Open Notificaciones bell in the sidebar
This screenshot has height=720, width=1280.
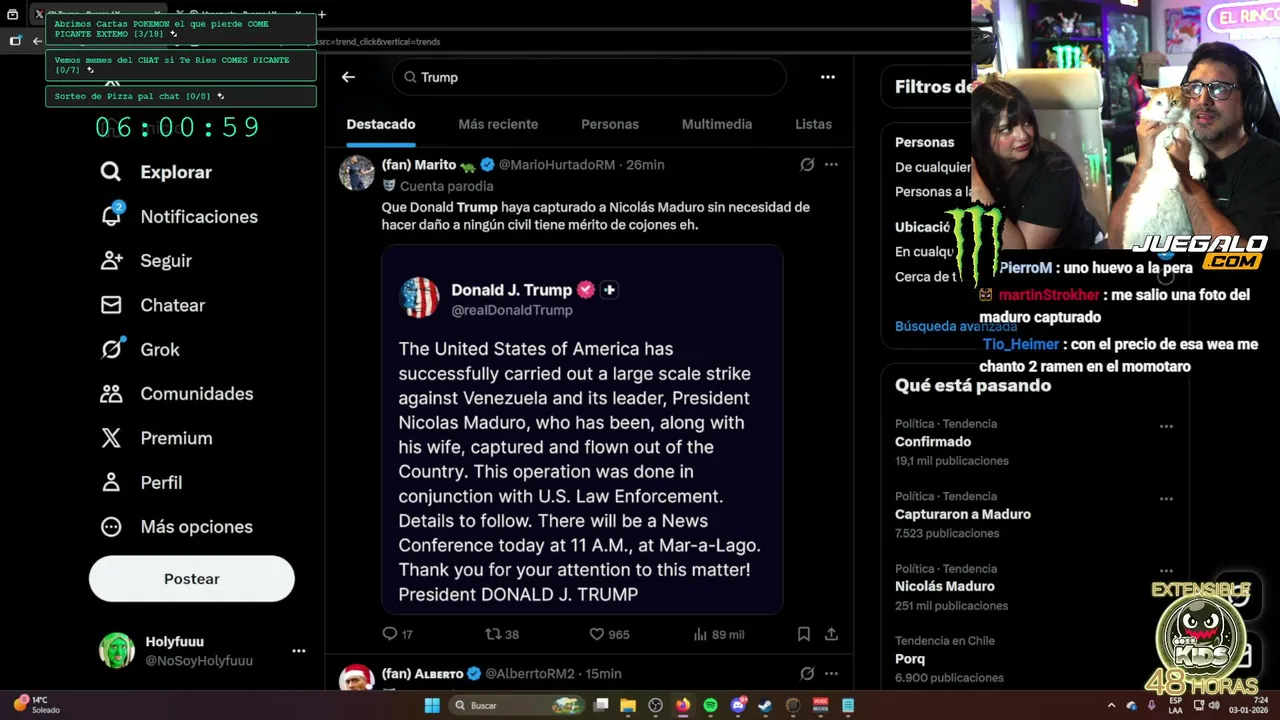pos(179,216)
